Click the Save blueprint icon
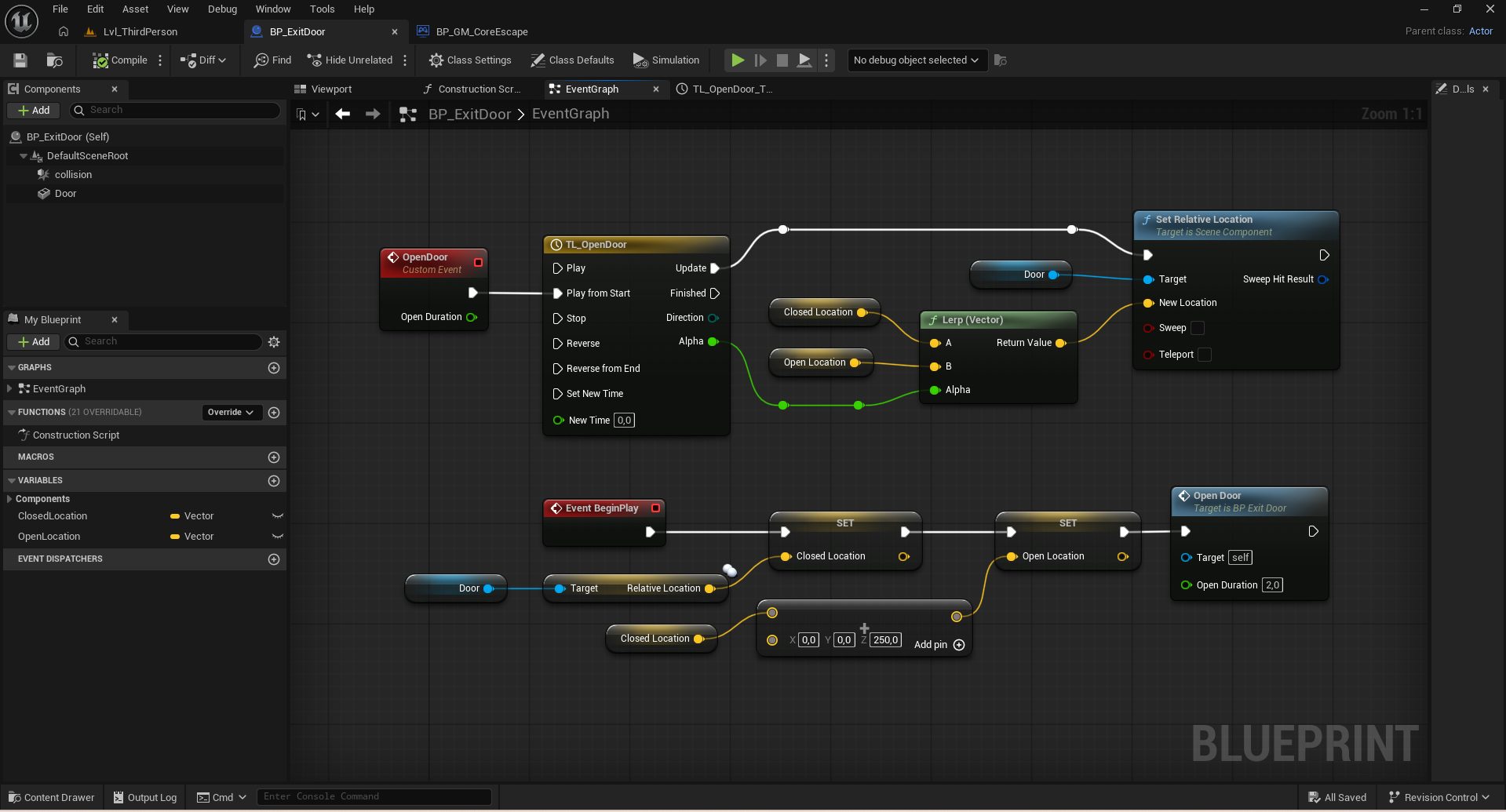Image resolution: width=1506 pixels, height=812 pixels. coord(20,60)
